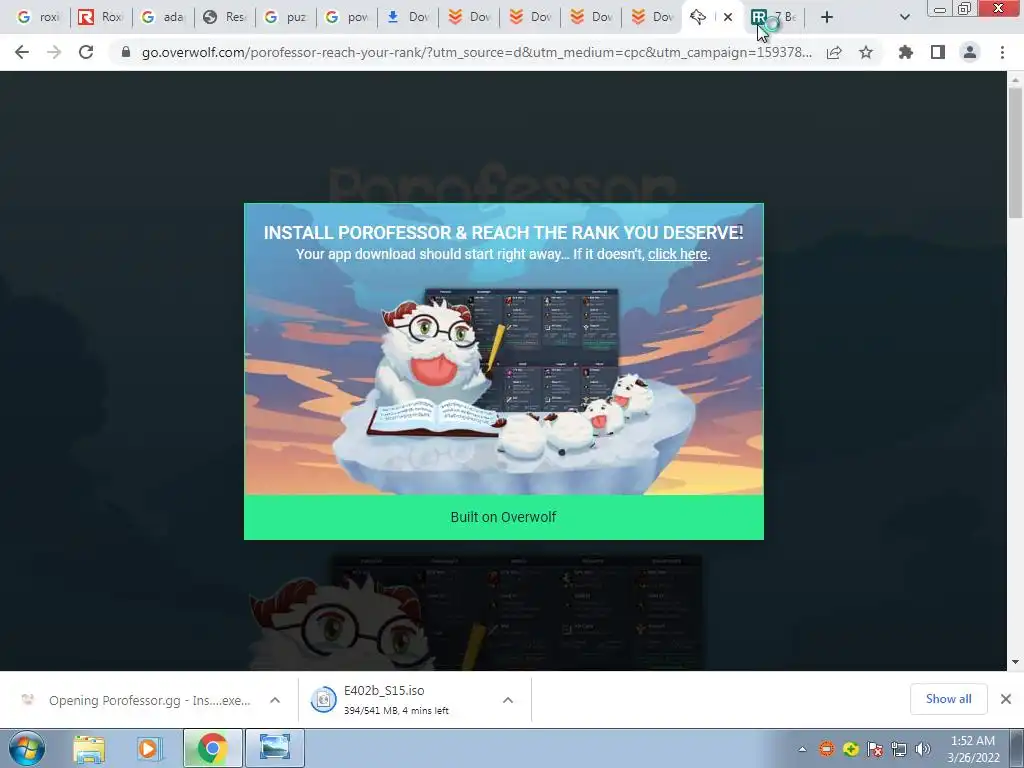Click the green tray icon
Image resolution: width=1024 pixels, height=768 pixels.
coord(851,749)
